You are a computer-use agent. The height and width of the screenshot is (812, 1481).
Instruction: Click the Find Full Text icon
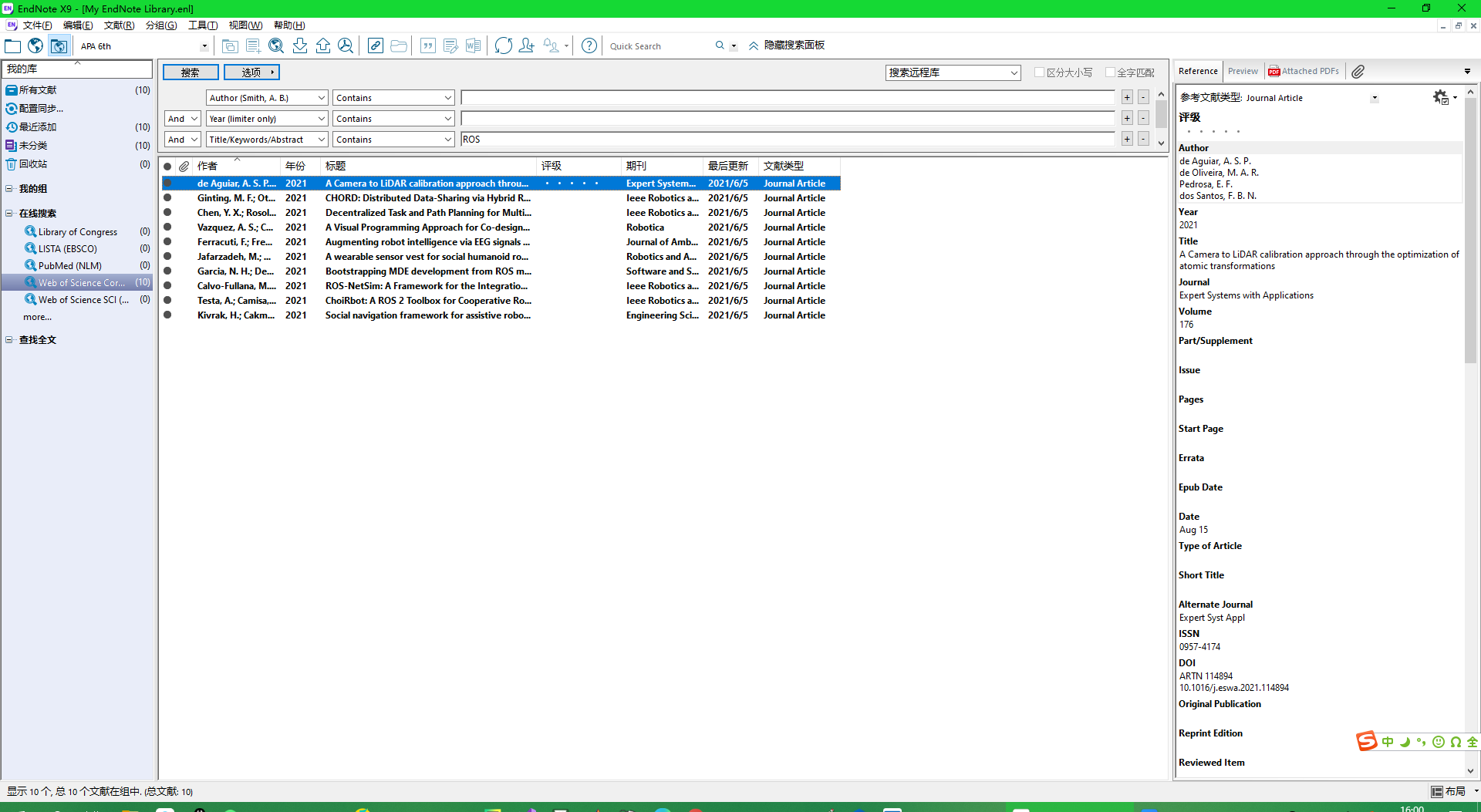(x=346, y=46)
